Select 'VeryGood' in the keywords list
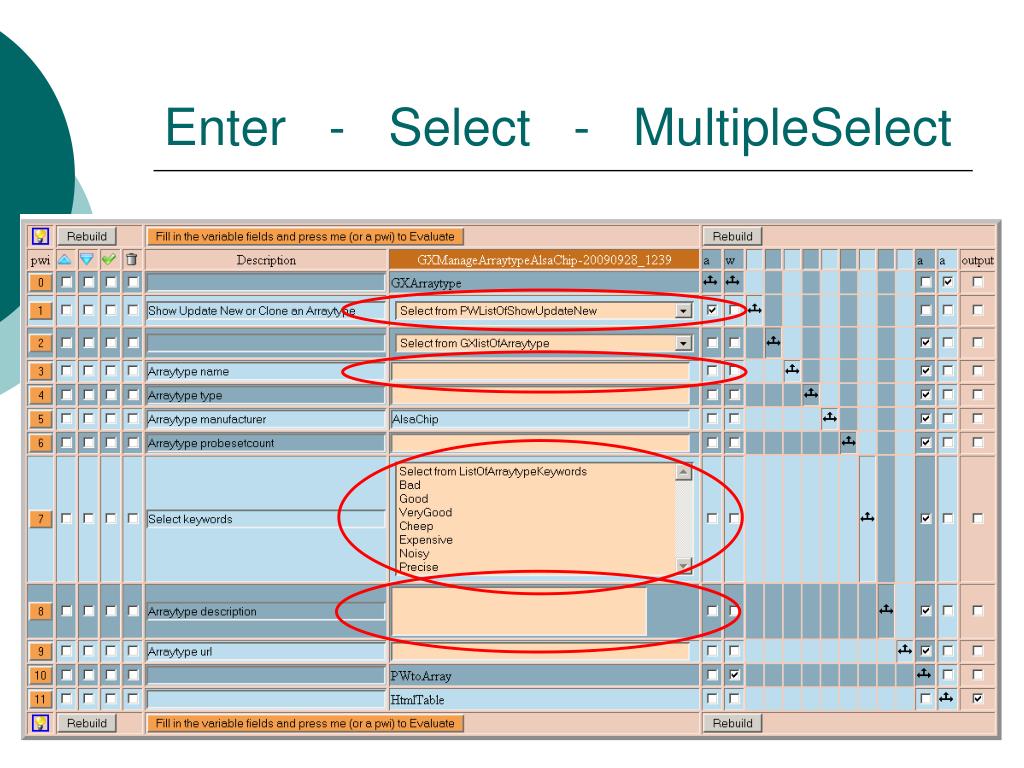This screenshot has width=1024, height=768. (425, 513)
